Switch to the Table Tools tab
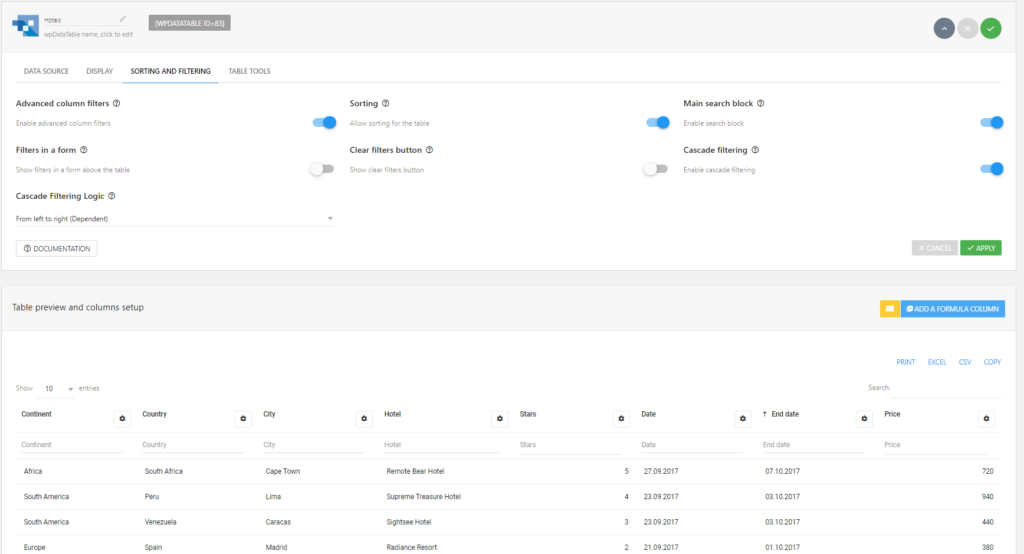1024x554 pixels. tap(249, 71)
